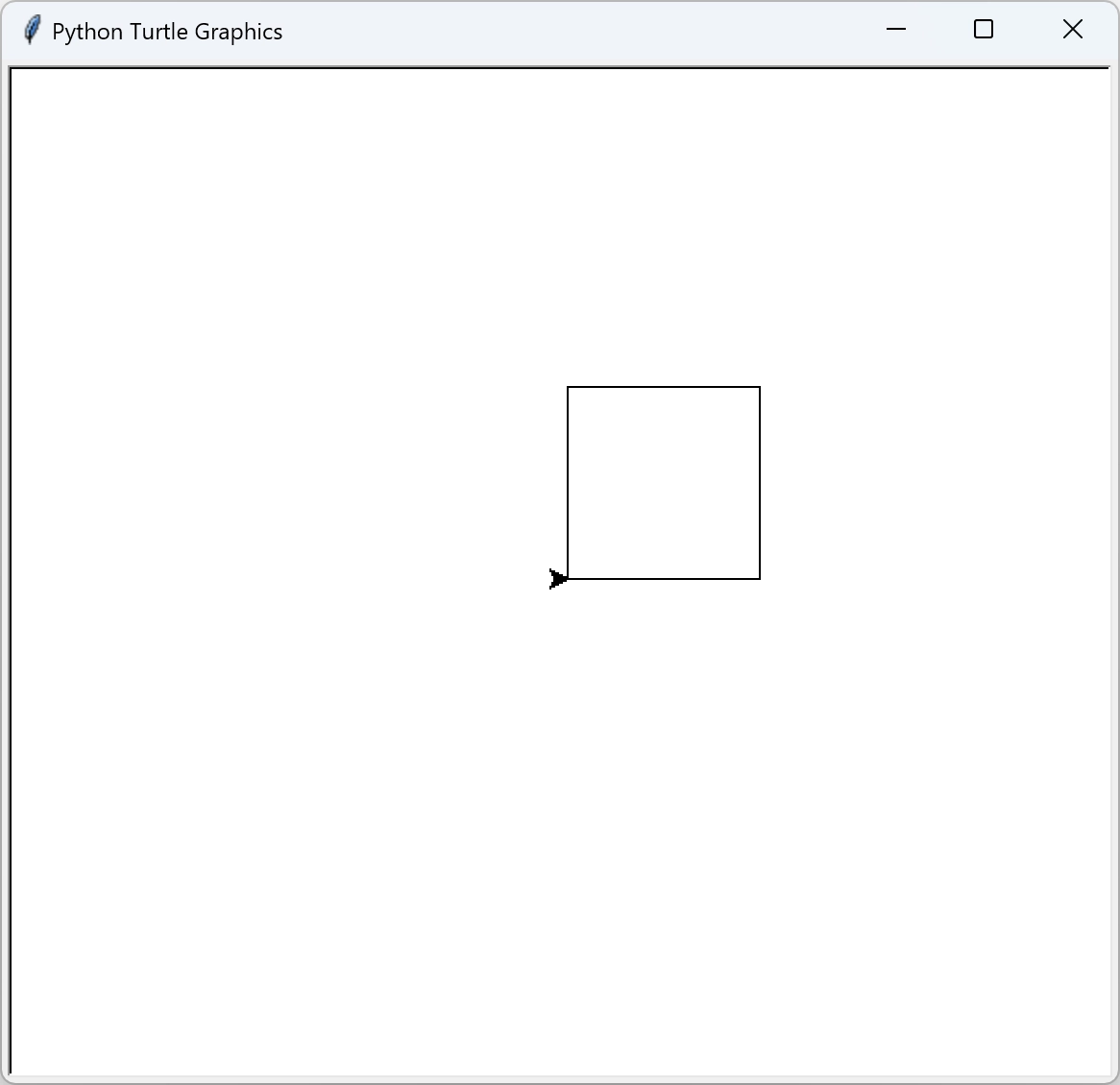Maximize the Python Turtle Graphics window

point(984,29)
